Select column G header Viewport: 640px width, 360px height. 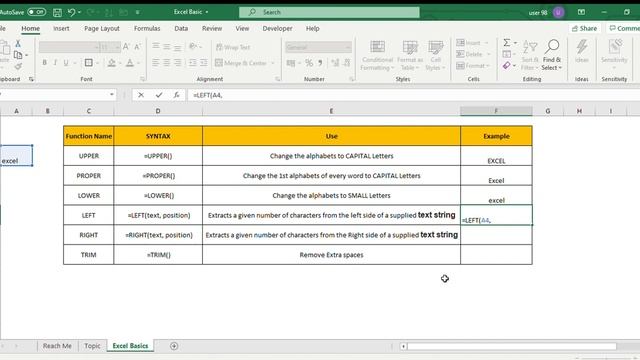(x=548, y=111)
